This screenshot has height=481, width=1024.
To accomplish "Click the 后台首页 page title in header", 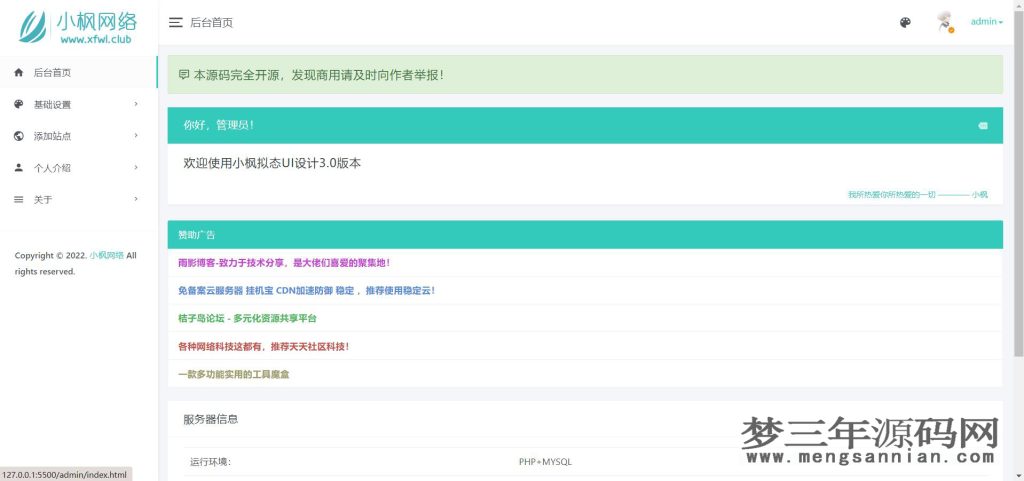I will (212, 23).
